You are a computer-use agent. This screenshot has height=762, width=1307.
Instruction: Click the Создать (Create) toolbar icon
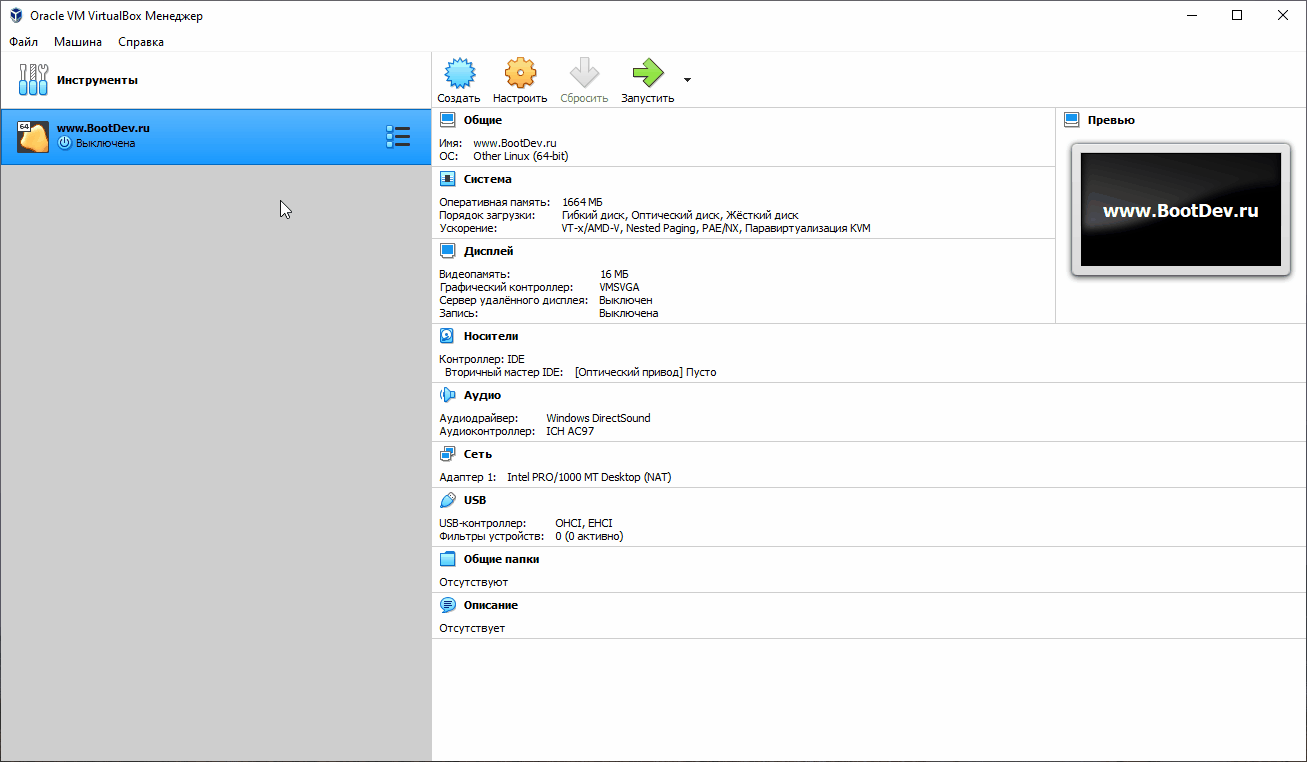tap(459, 73)
